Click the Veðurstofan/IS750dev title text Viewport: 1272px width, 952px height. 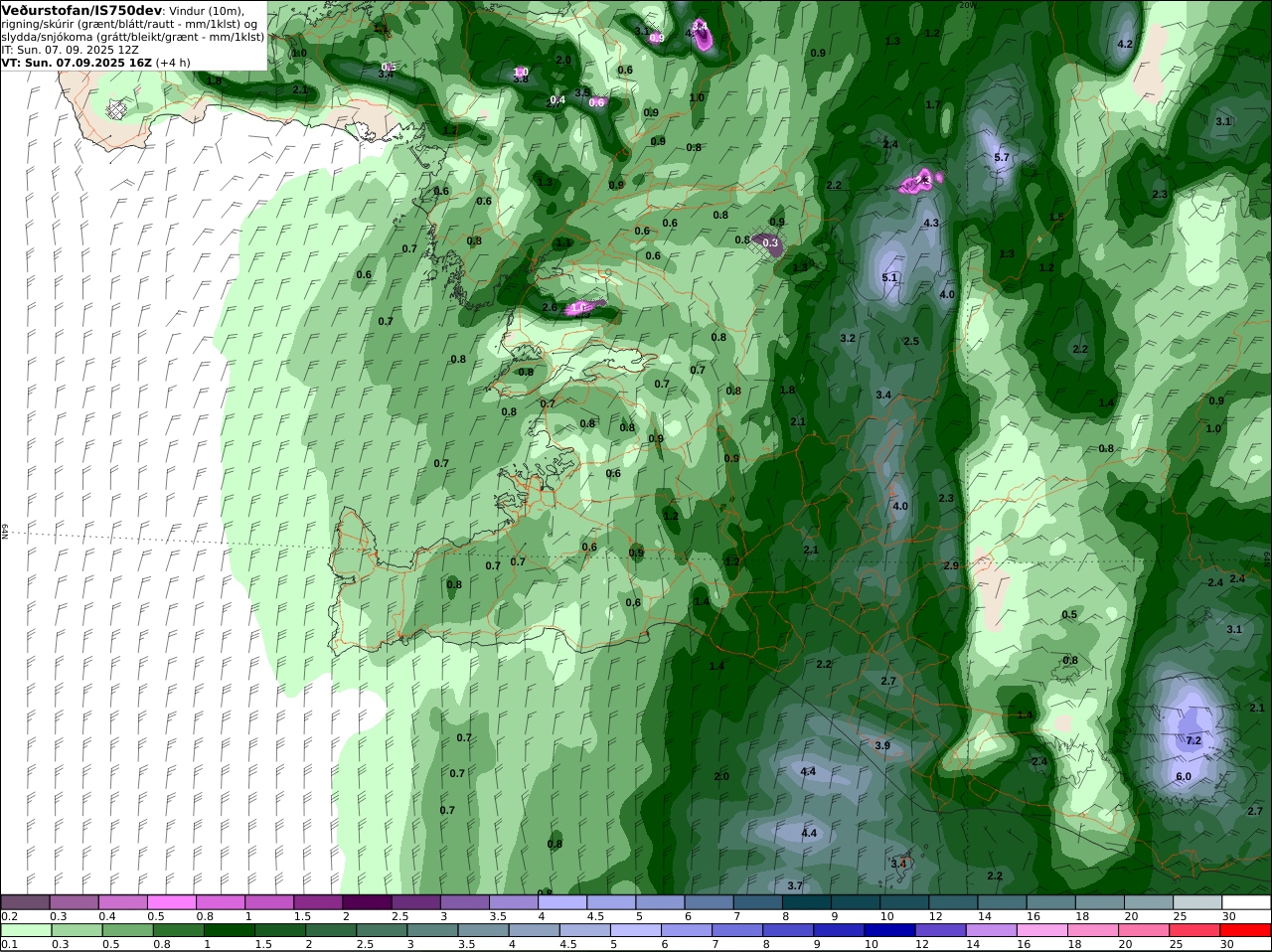pos(82,10)
